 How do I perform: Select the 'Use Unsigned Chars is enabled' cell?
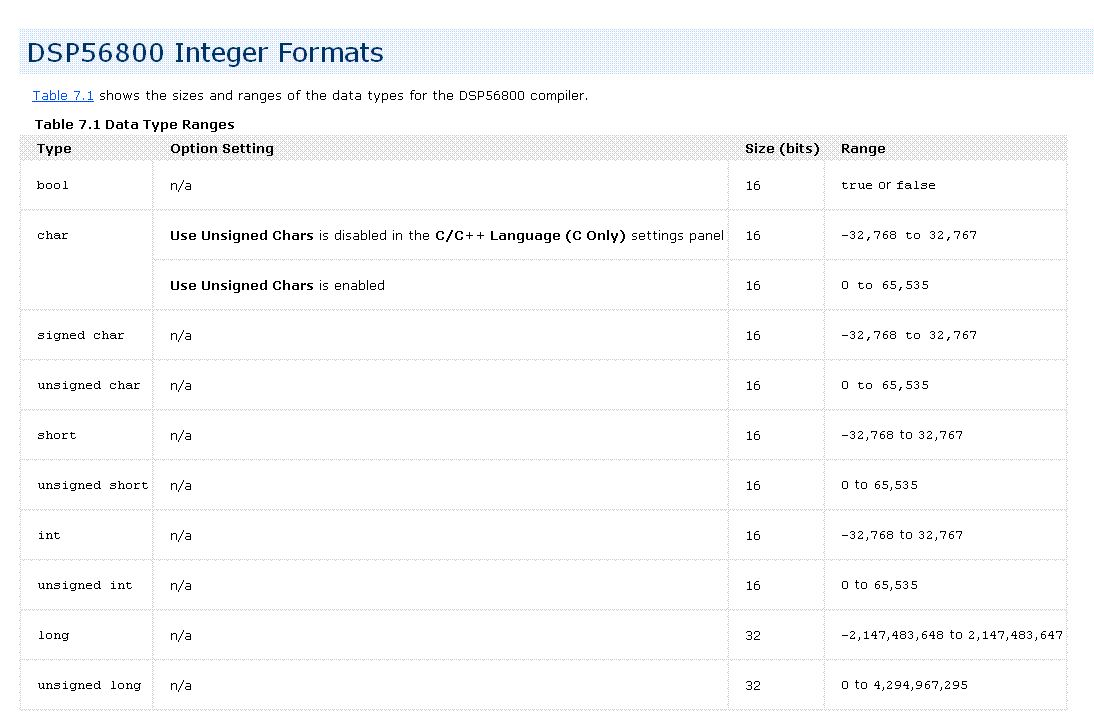click(x=277, y=285)
